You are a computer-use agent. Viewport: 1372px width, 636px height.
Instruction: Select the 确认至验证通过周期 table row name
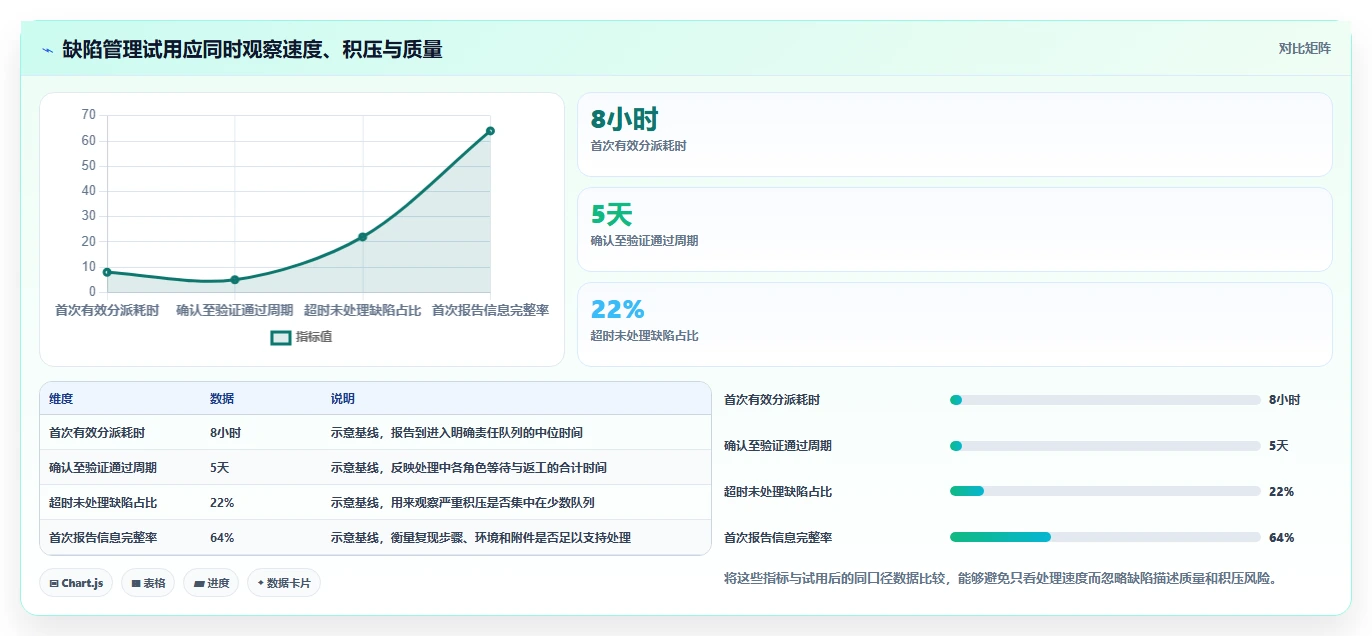[103, 468]
